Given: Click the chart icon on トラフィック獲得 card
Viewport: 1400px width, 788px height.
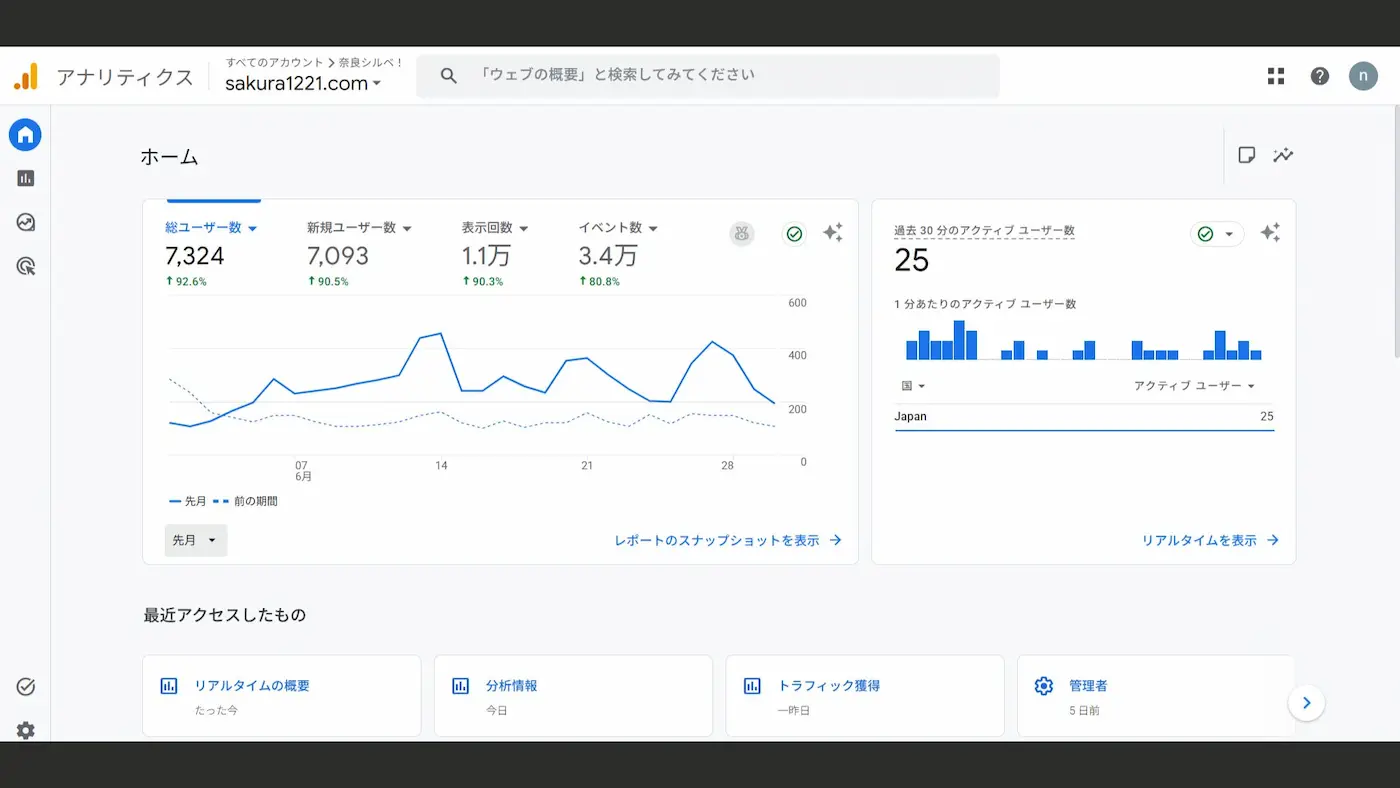Looking at the screenshot, I should coord(752,686).
